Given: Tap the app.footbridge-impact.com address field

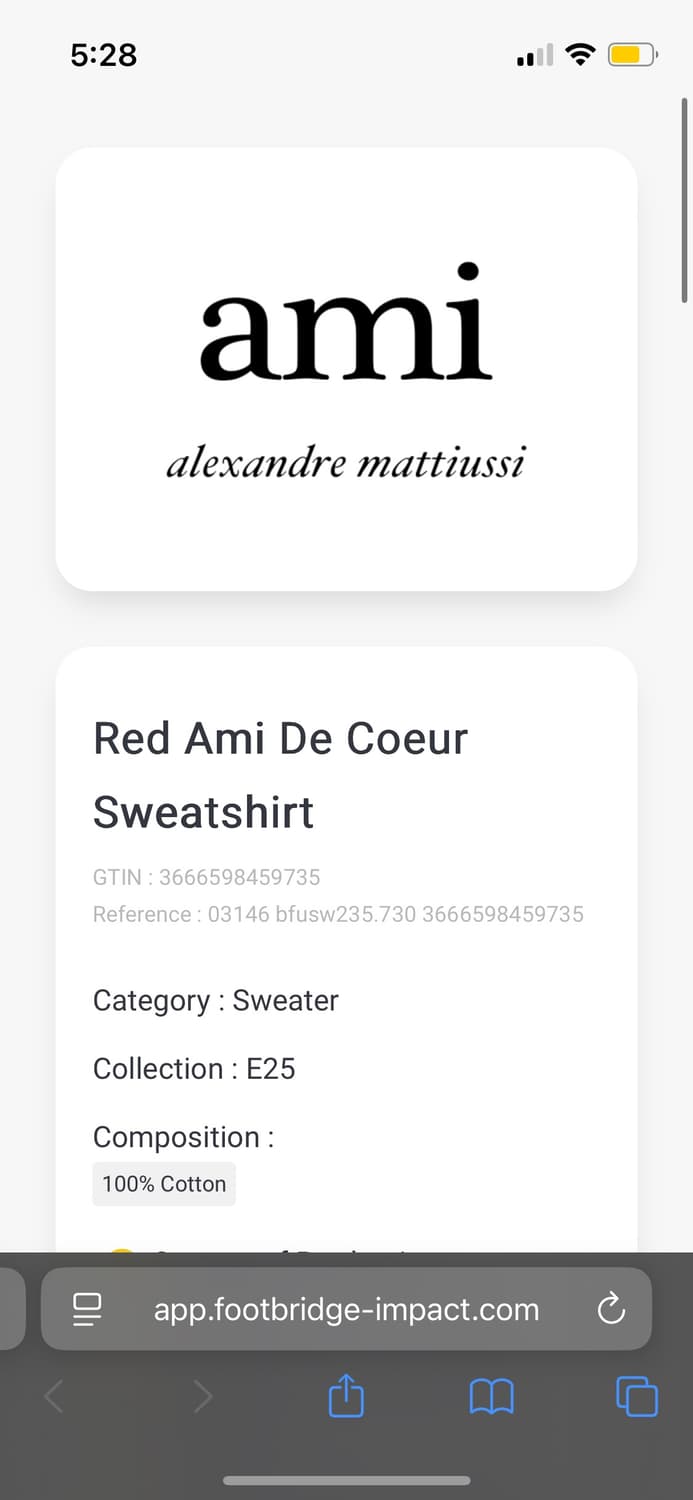Looking at the screenshot, I should (346, 1309).
